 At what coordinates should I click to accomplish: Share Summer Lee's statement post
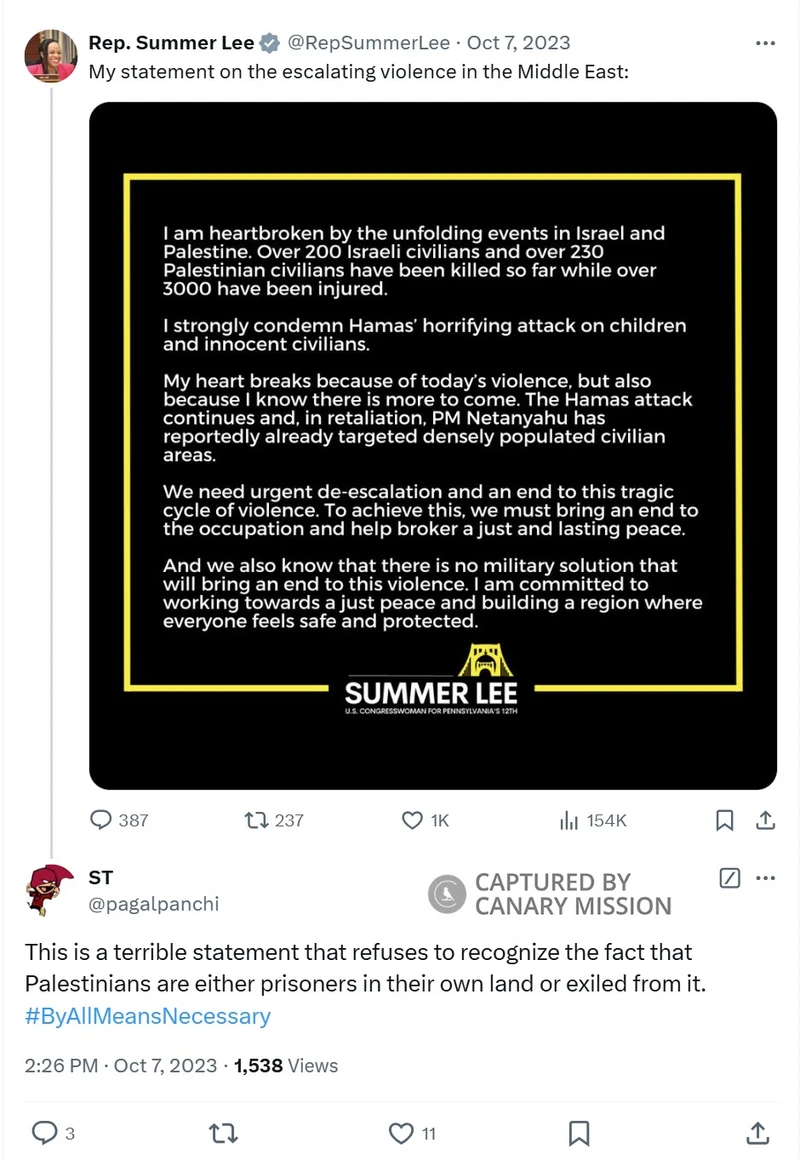tap(765, 820)
